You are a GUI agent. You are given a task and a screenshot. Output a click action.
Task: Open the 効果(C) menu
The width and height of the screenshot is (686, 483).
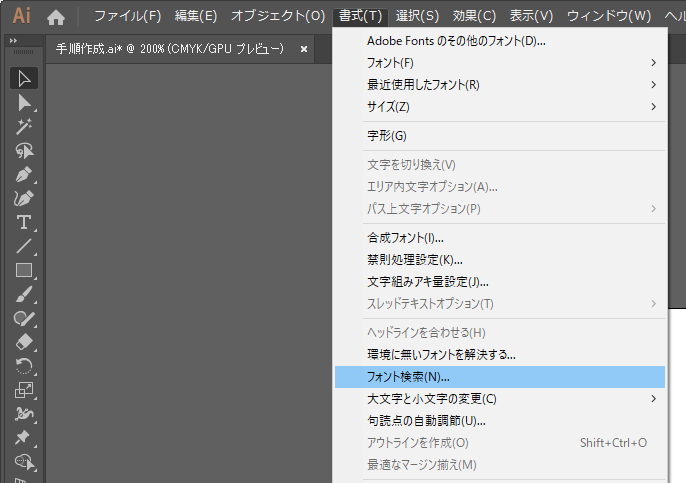474,16
